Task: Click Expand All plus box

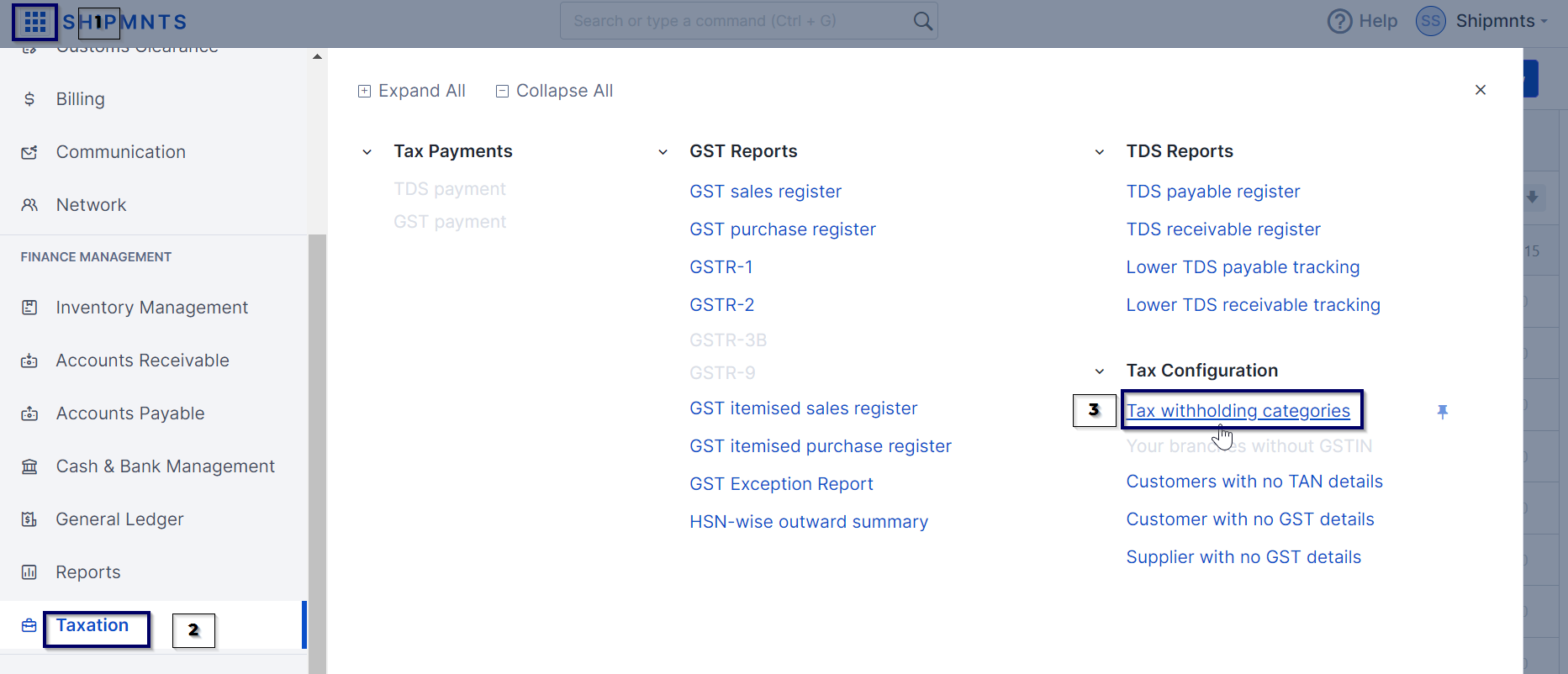Action: point(364,91)
